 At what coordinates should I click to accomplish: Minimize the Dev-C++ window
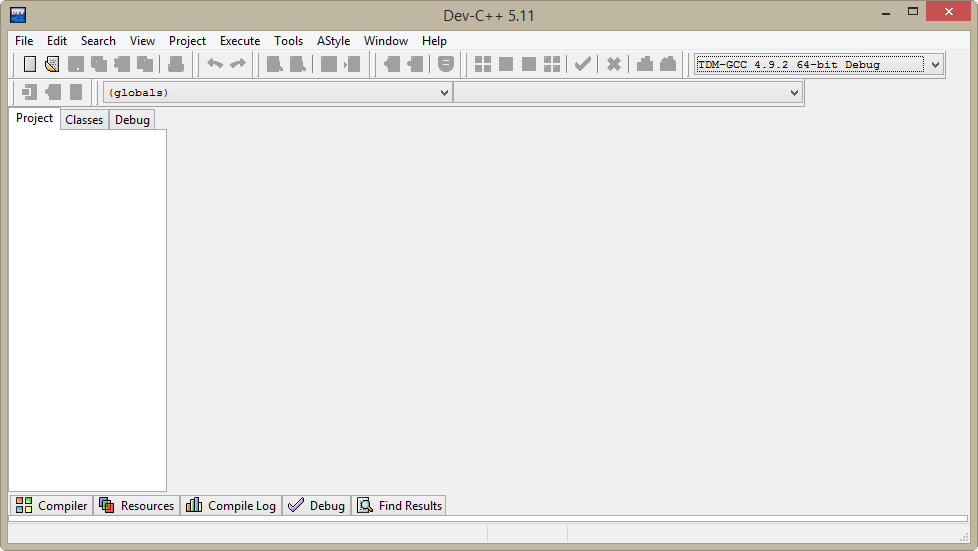tap(886, 12)
